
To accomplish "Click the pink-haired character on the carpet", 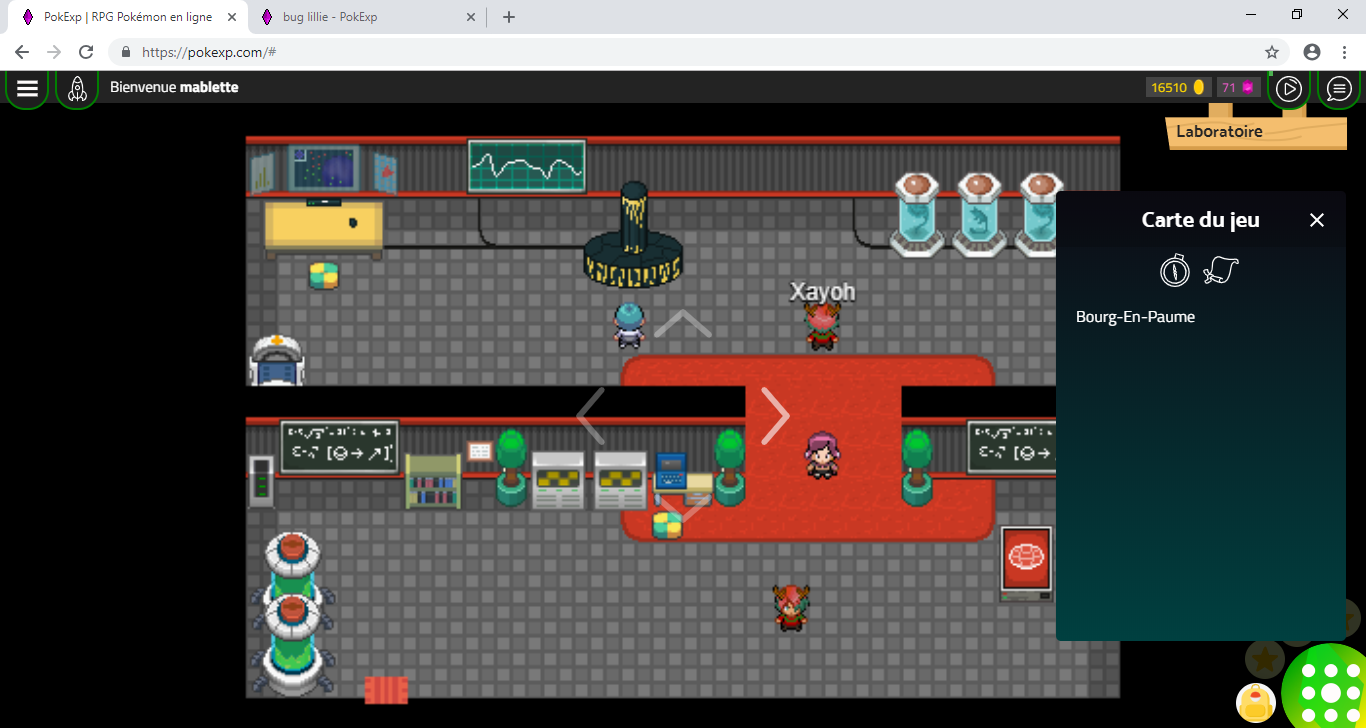I will 822,455.
